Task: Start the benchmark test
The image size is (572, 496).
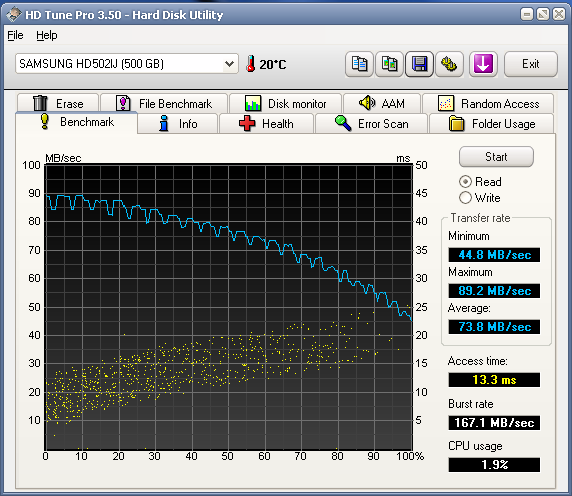Action: [x=496, y=157]
